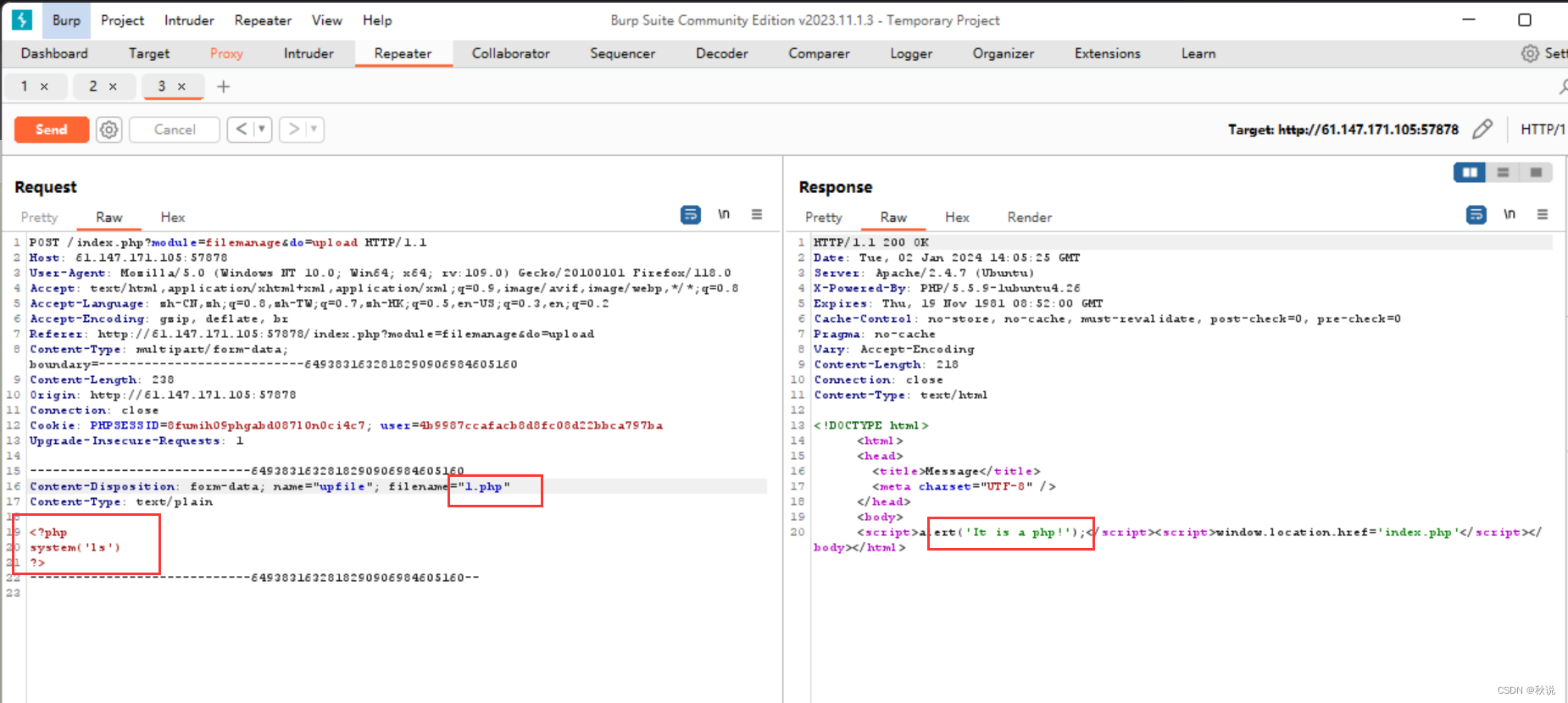Screen dimensions: 1568x703
Task: Switch to the Dashboard tab
Action: coord(54,53)
